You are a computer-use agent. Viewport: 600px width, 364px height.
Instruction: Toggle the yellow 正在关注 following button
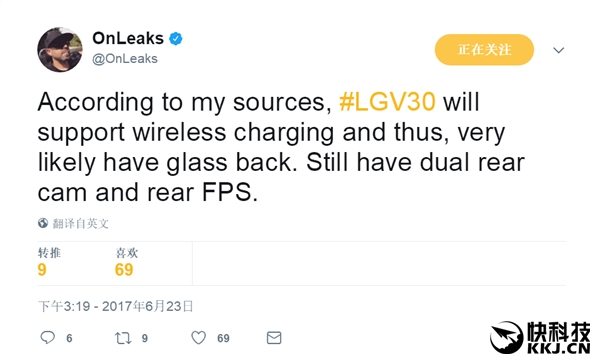[484, 50]
